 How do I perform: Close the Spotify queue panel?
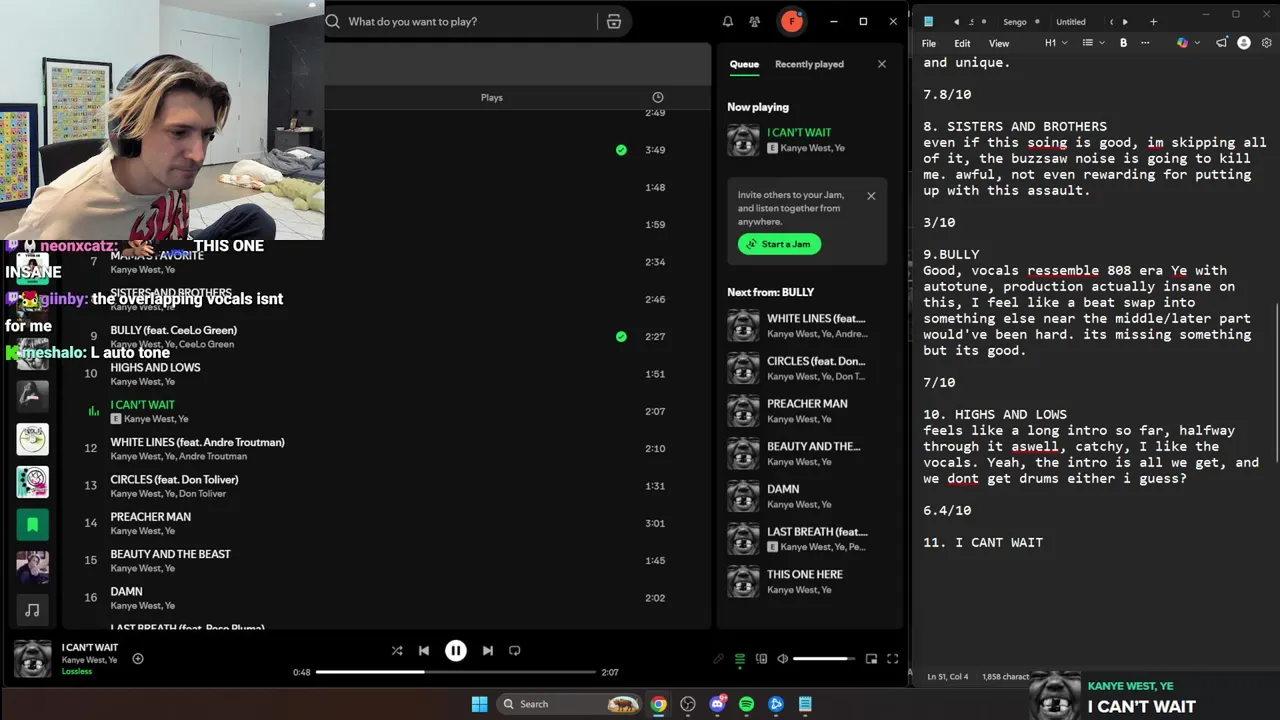[x=881, y=64]
